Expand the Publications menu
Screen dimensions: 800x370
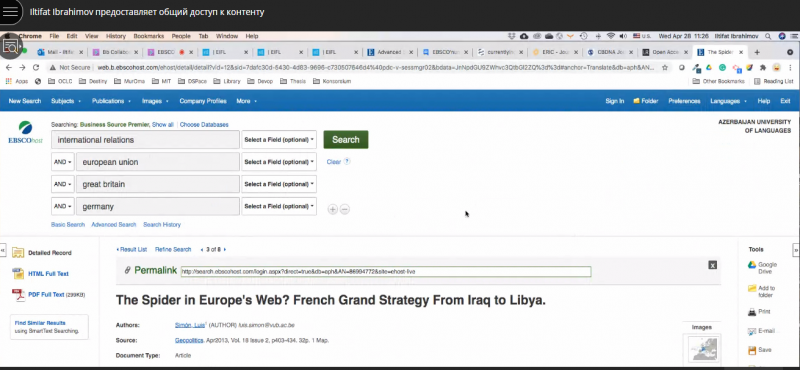coord(111,101)
